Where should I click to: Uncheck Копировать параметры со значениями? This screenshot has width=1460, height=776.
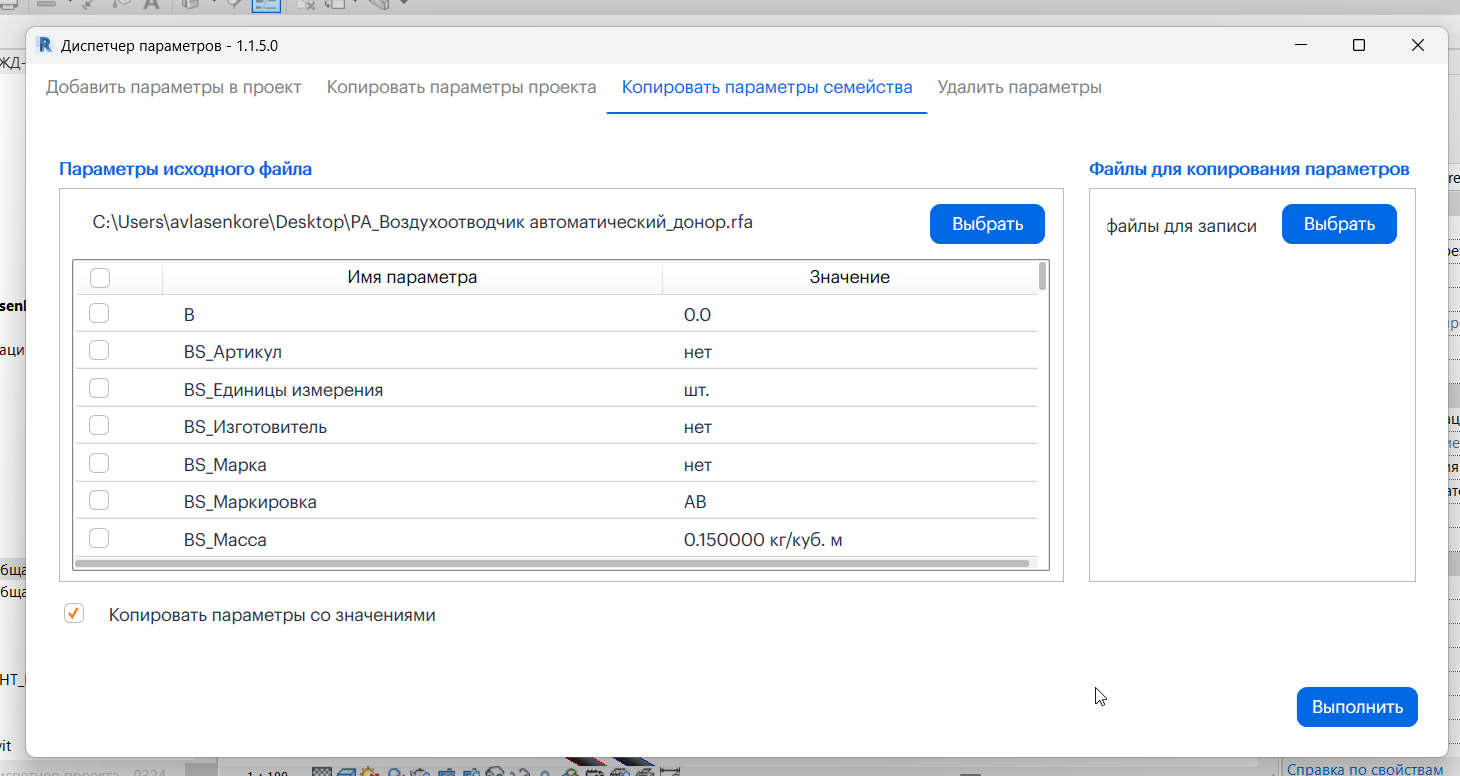pyautogui.click(x=74, y=614)
